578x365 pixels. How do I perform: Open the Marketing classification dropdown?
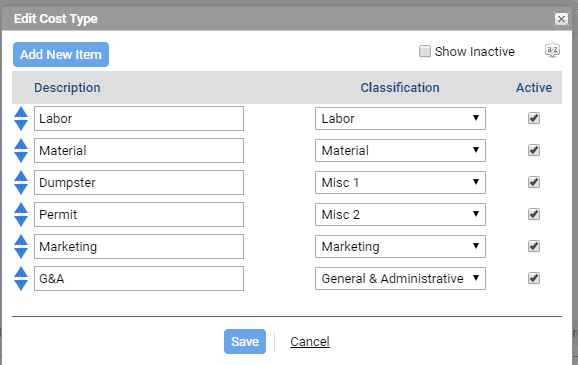pos(400,246)
